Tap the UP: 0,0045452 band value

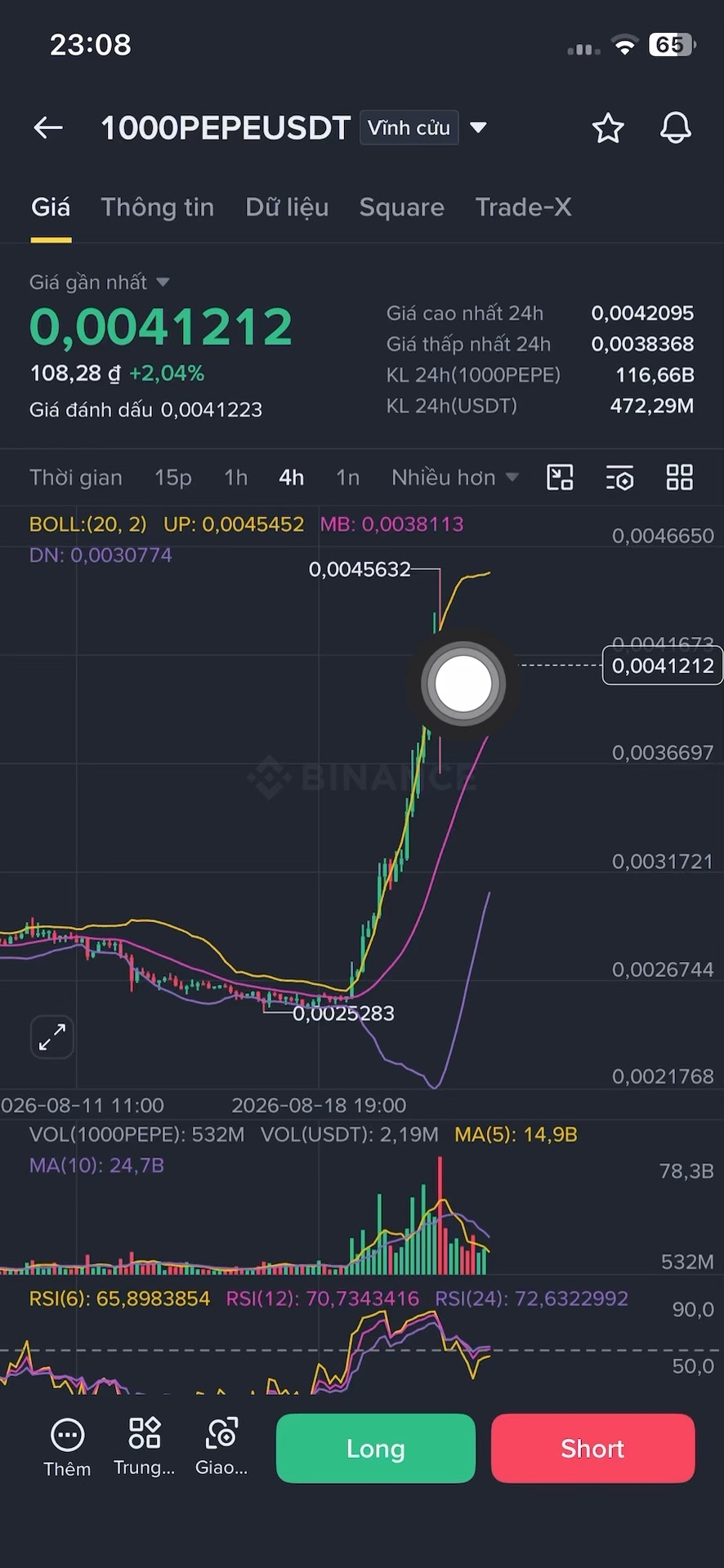[234, 524]
